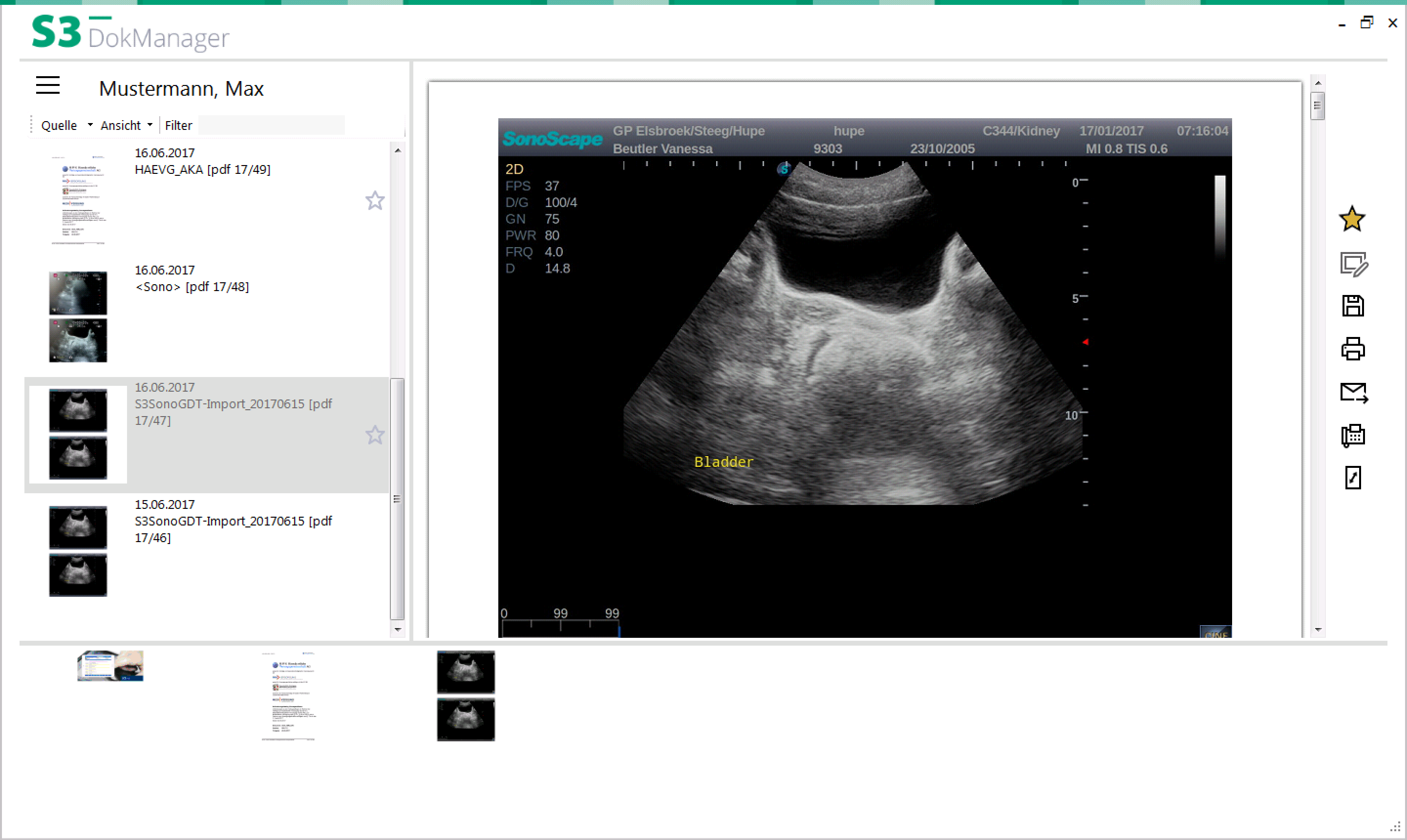Click the Filter text field
Image resolution: width=1407 pixels, height=840 pixels.
point(271,125)
